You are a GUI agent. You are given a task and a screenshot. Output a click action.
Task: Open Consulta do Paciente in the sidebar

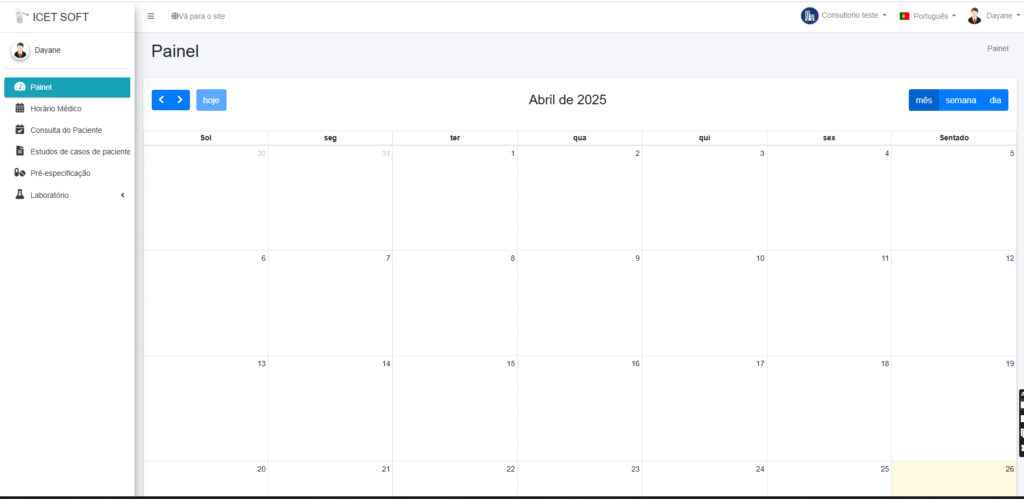[x=67, y=130]
